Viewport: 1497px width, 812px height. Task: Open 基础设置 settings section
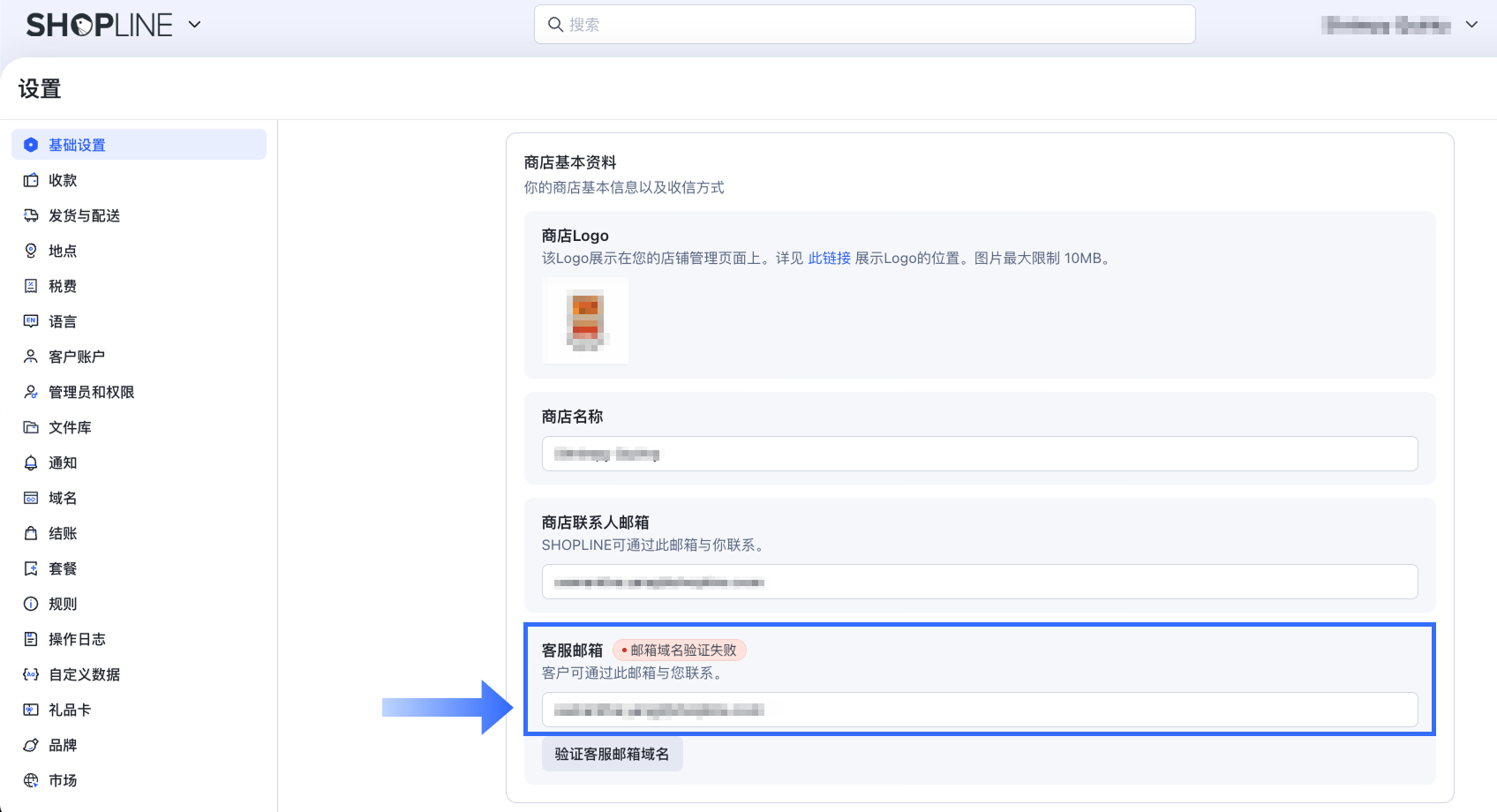point(139,145)
